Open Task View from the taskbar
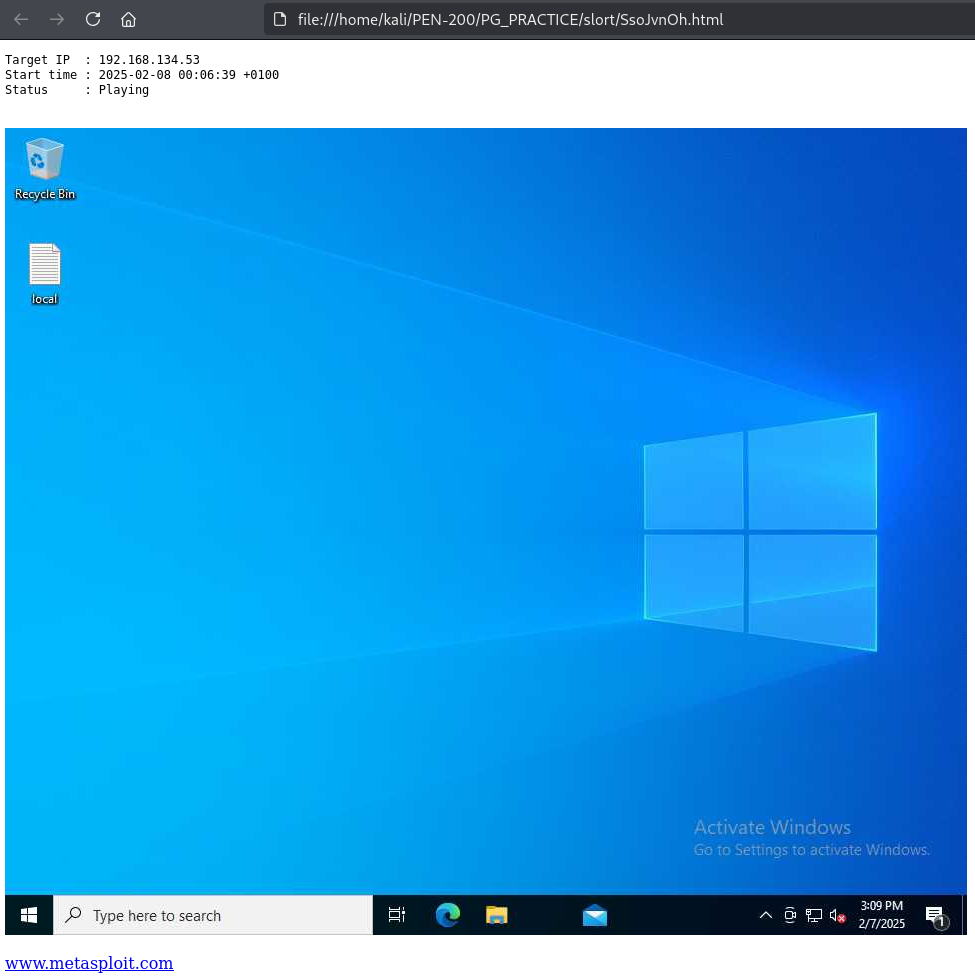975x979 pixels. pyautogui.click(x=396, y=915)
